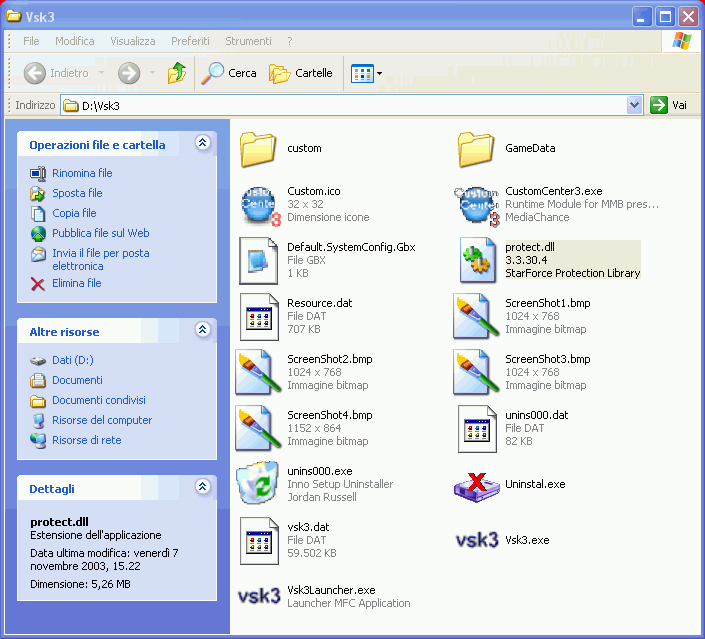Image resolution: width=705 pixels, height=639 pixels.
Task: Select the unins000.exe uninstaller icon
Action: tap(257, 483)
